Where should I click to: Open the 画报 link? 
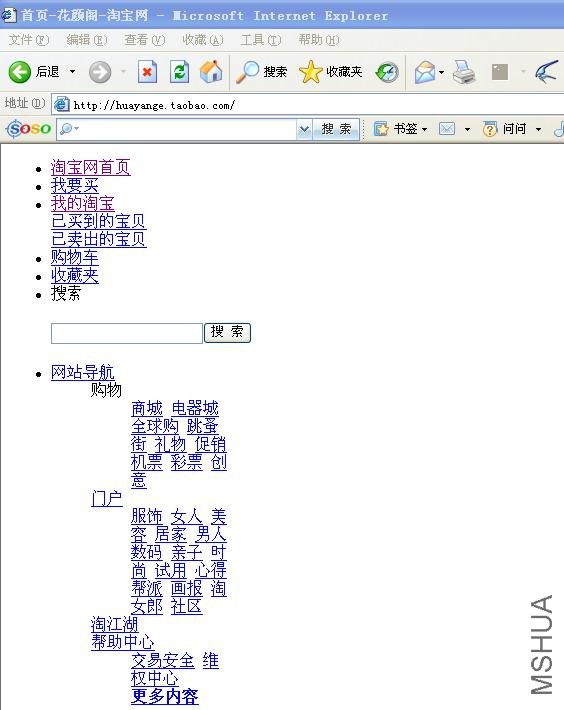pyautogui.click(x=186, y=588)
